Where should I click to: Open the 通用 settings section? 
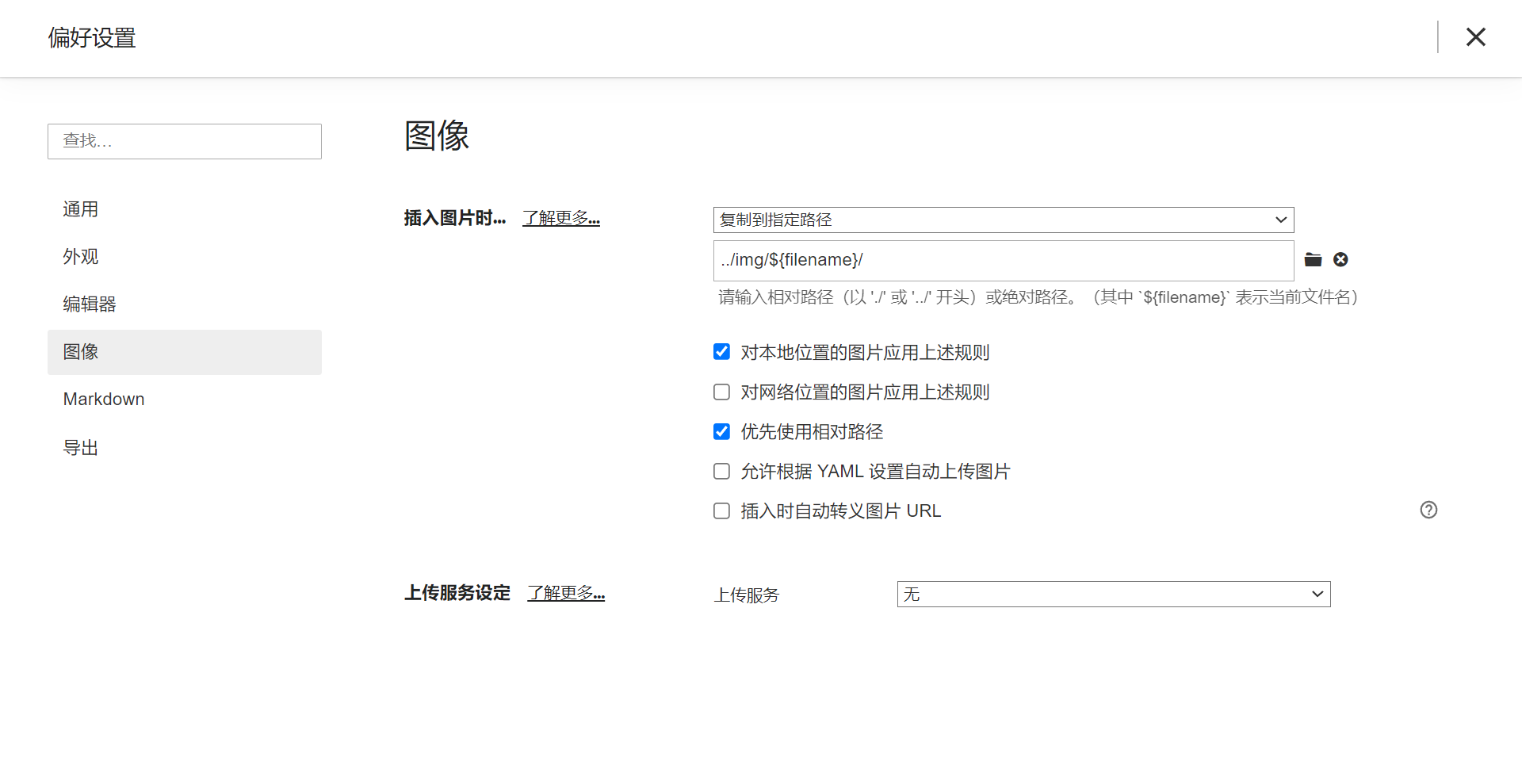[x=81, y=209]
